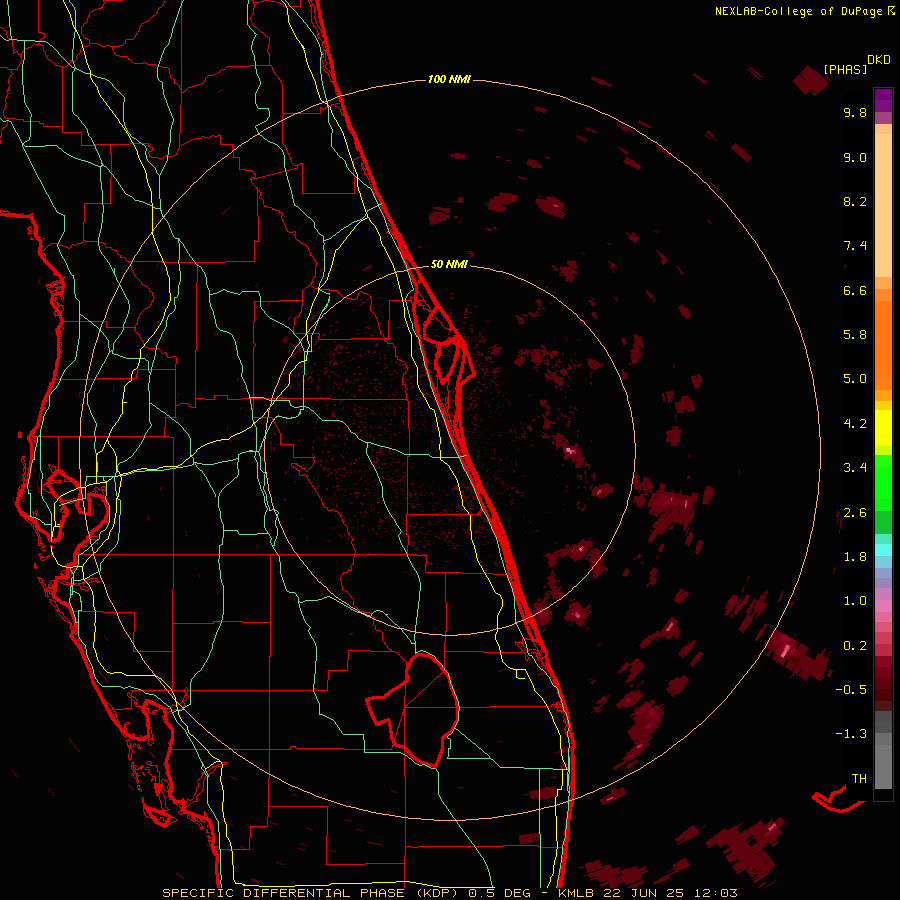The width and height of the screenshot is (900, 900).
Task: Click the 1.0 value on the color scale
Action: pos(855,601)
